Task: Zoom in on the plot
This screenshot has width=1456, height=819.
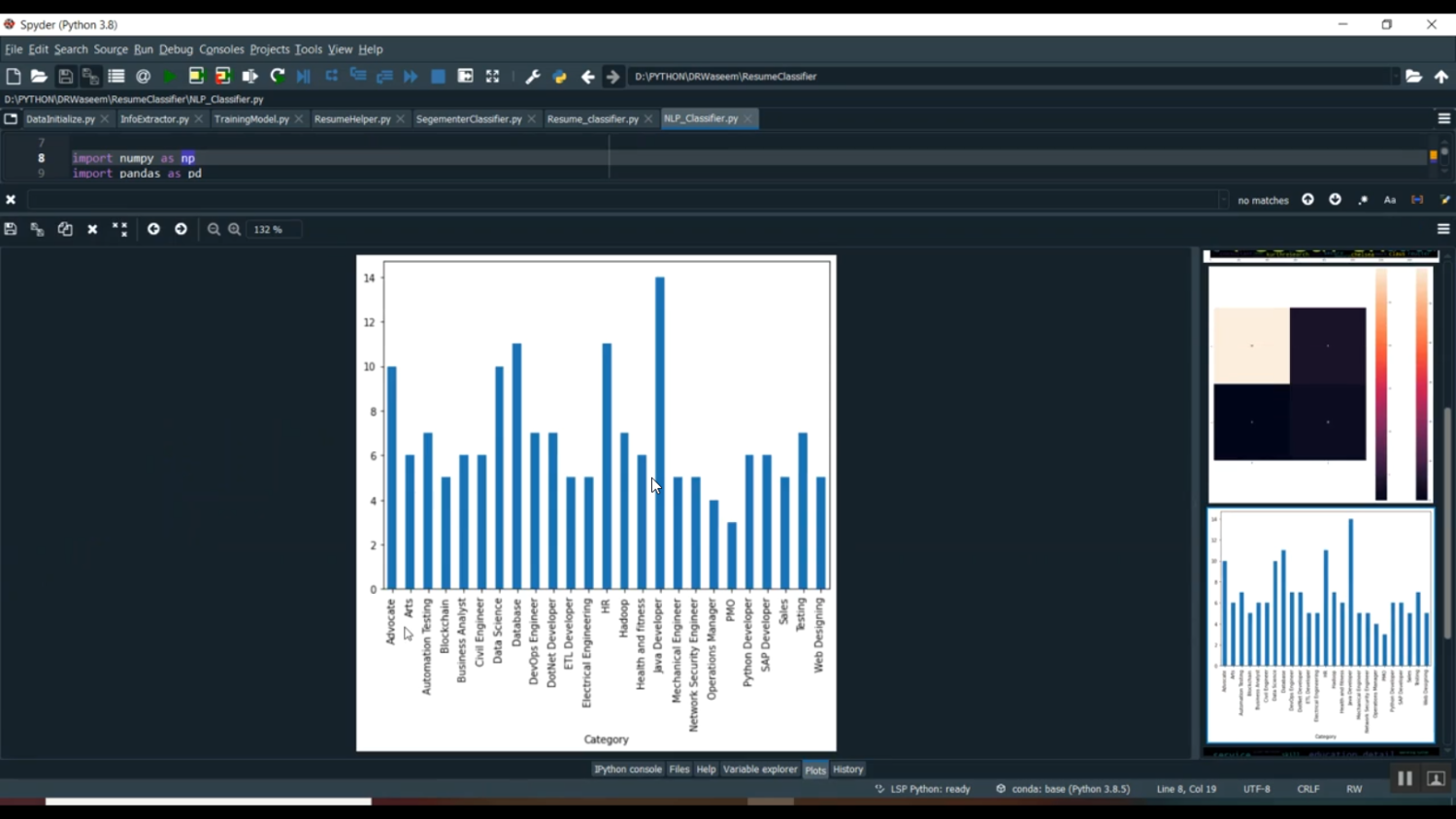Action: click(235, 229)
